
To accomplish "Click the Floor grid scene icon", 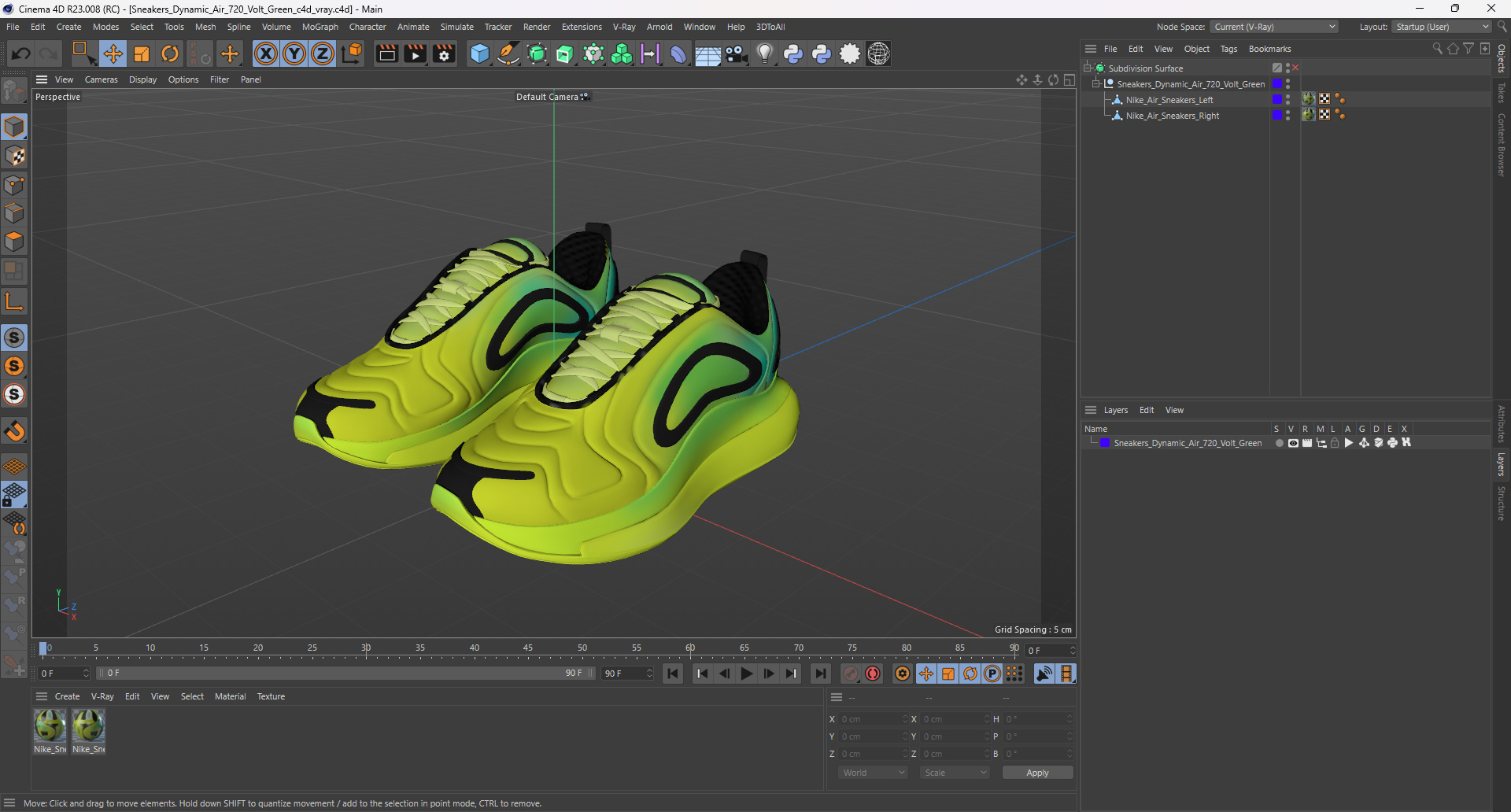I will 707,54.
